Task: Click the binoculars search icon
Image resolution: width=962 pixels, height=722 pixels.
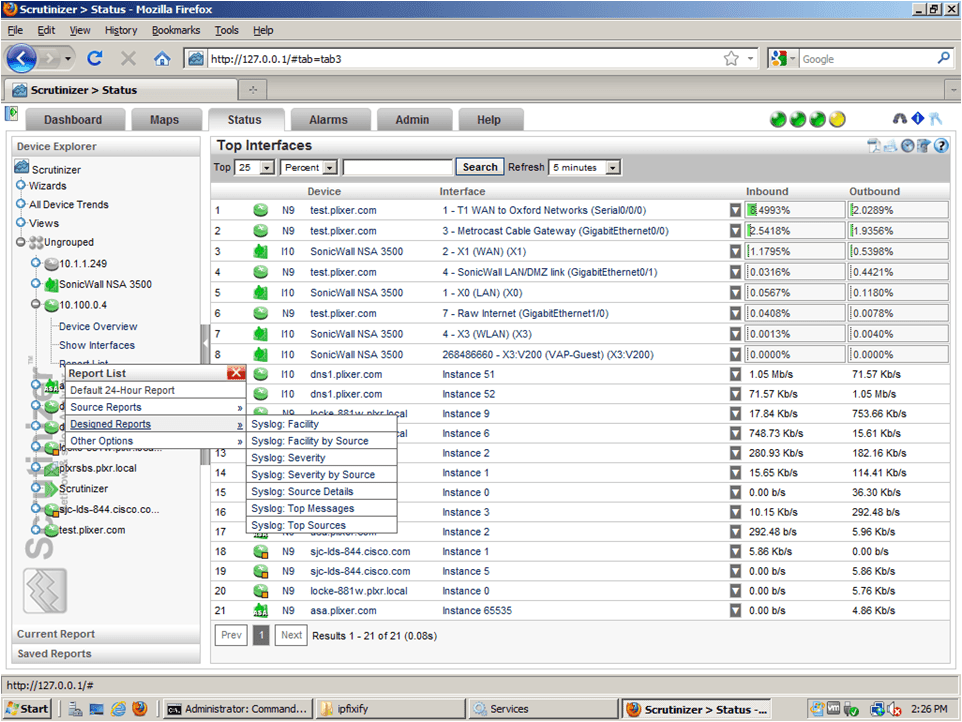Action: coord(899,119)
